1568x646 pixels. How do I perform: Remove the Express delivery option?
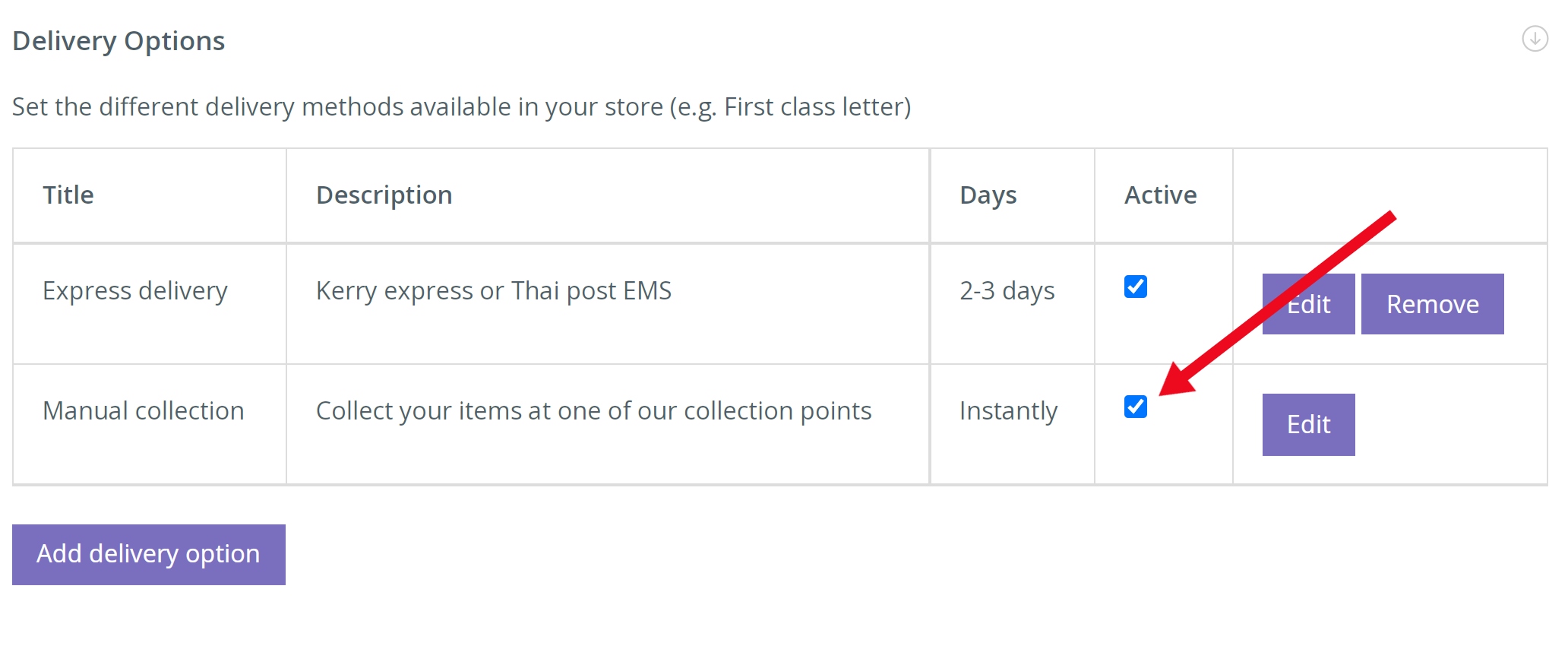point(1432,304)
